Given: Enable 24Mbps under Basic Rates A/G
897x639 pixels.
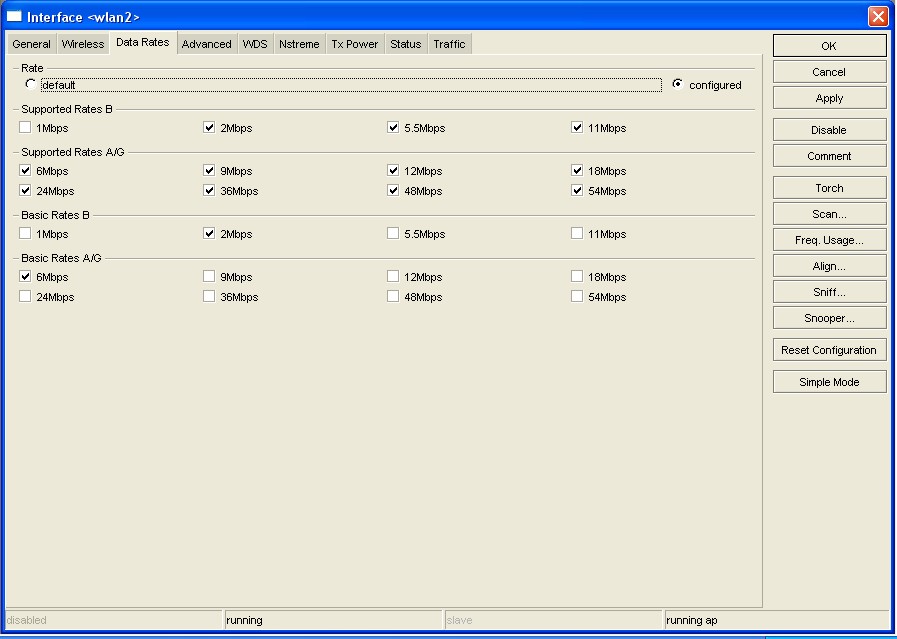Looking at the screenshot, I should 25,296.
